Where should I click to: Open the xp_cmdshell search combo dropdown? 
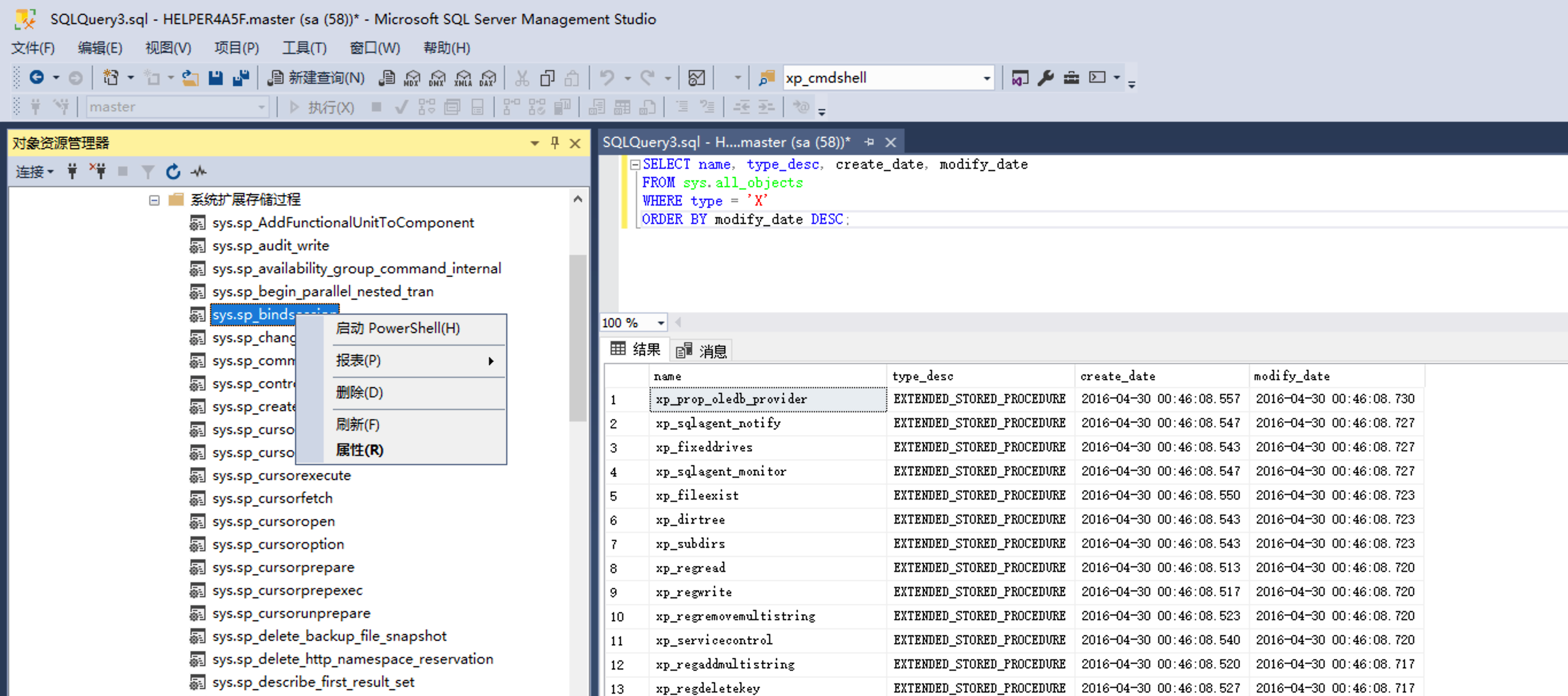[986, 78]
